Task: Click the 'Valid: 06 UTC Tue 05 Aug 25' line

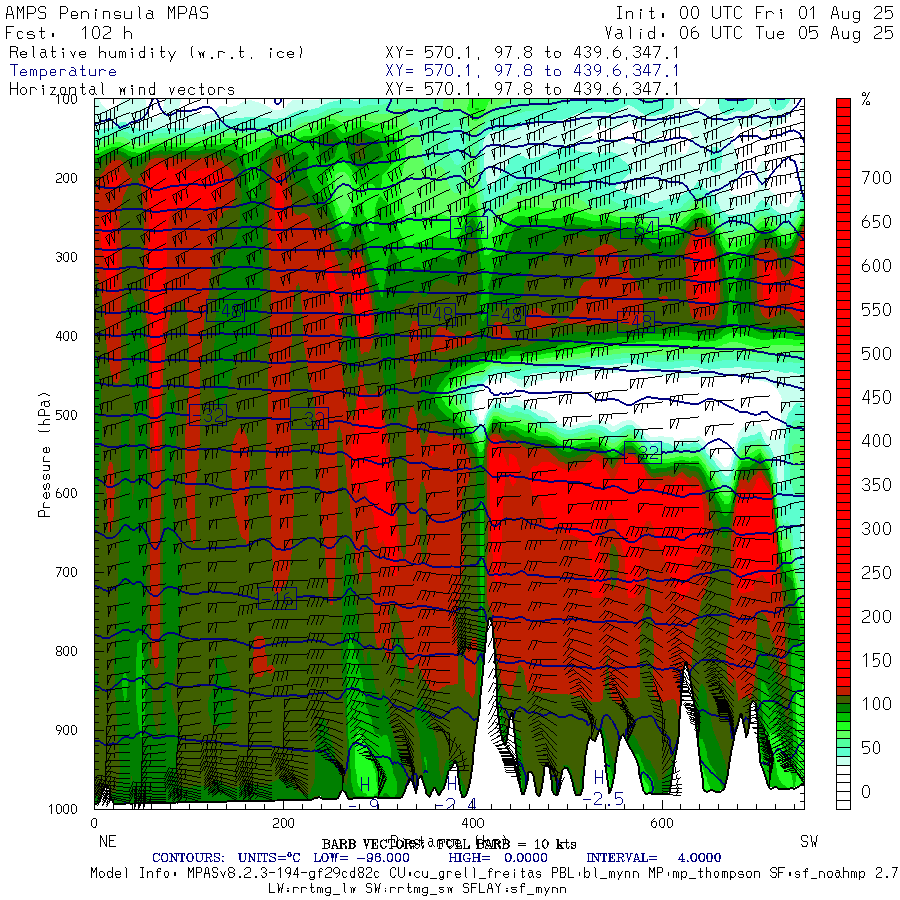Action: (748, 33)
